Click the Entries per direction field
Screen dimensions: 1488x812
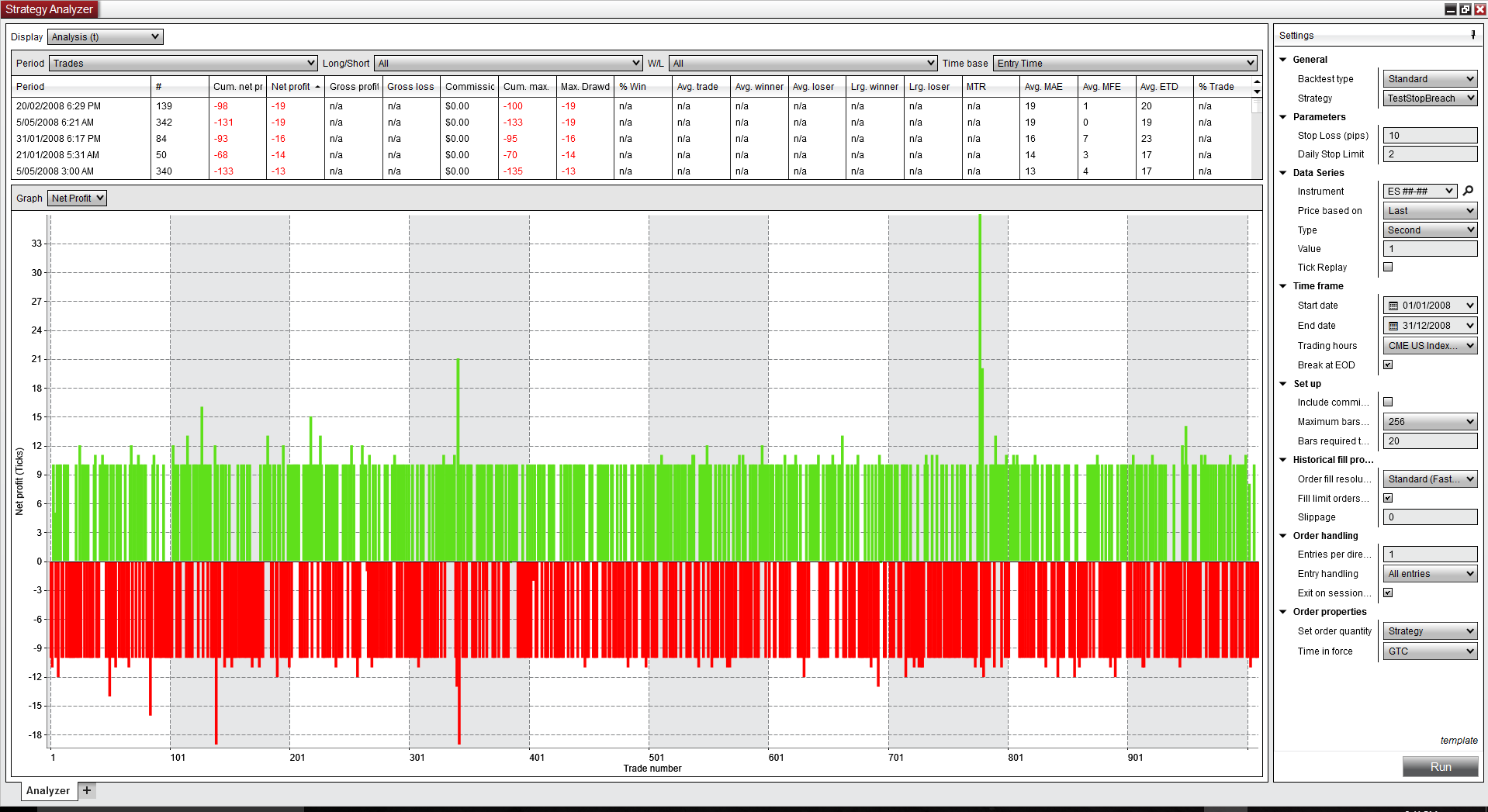pos(1431,555)
